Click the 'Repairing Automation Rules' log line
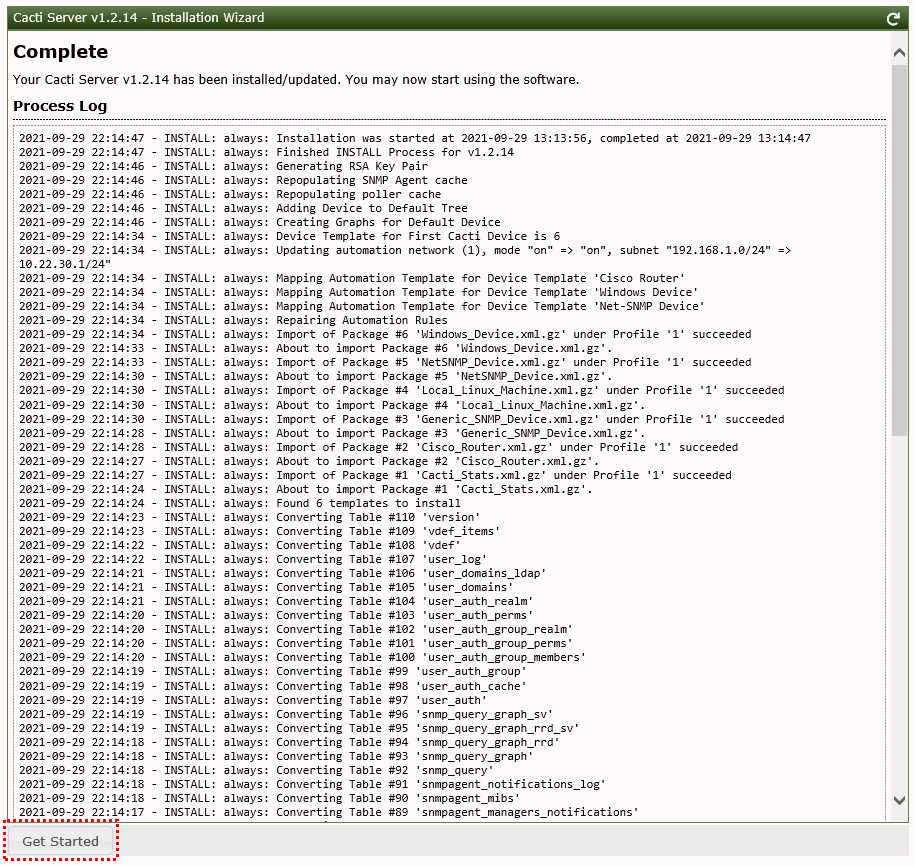This screenshot has width=915, height=866. coord(233,320)
